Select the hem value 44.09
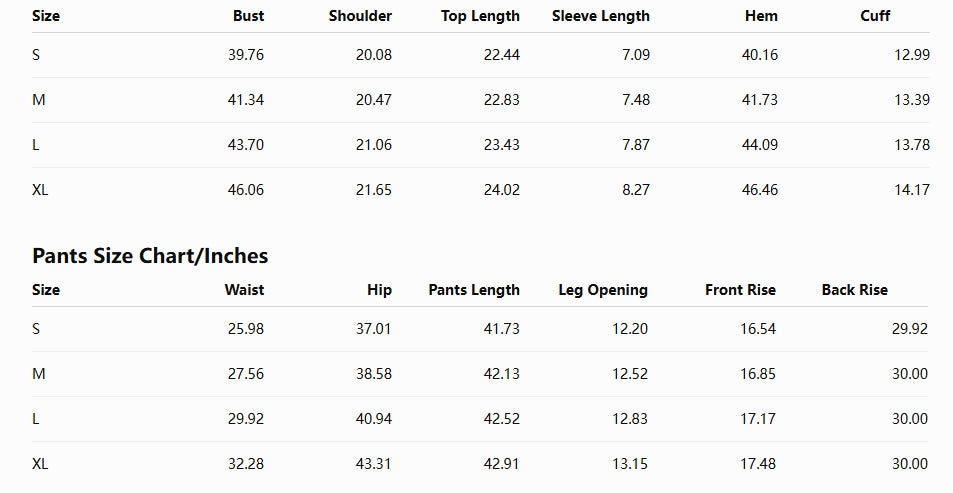This screenshot has height=493, width=953. coord(760,145)
